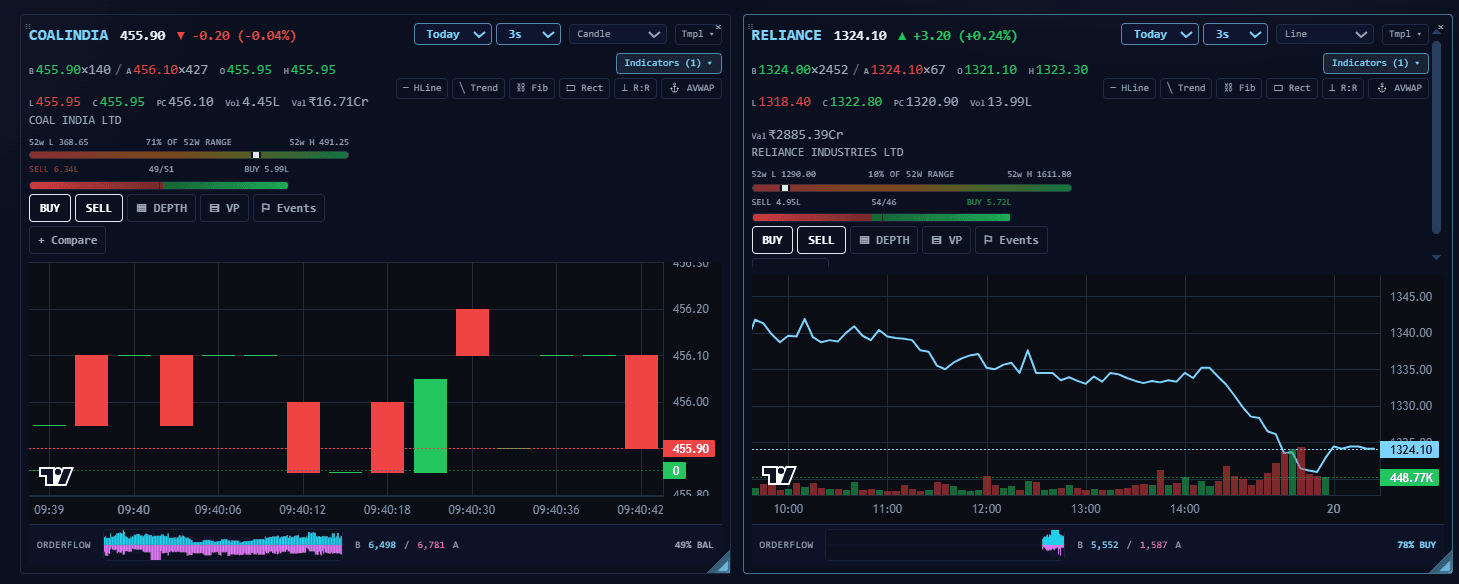Open Line chart type dropdown
Screen dimensions: 1459x584
pos(1325,34)
